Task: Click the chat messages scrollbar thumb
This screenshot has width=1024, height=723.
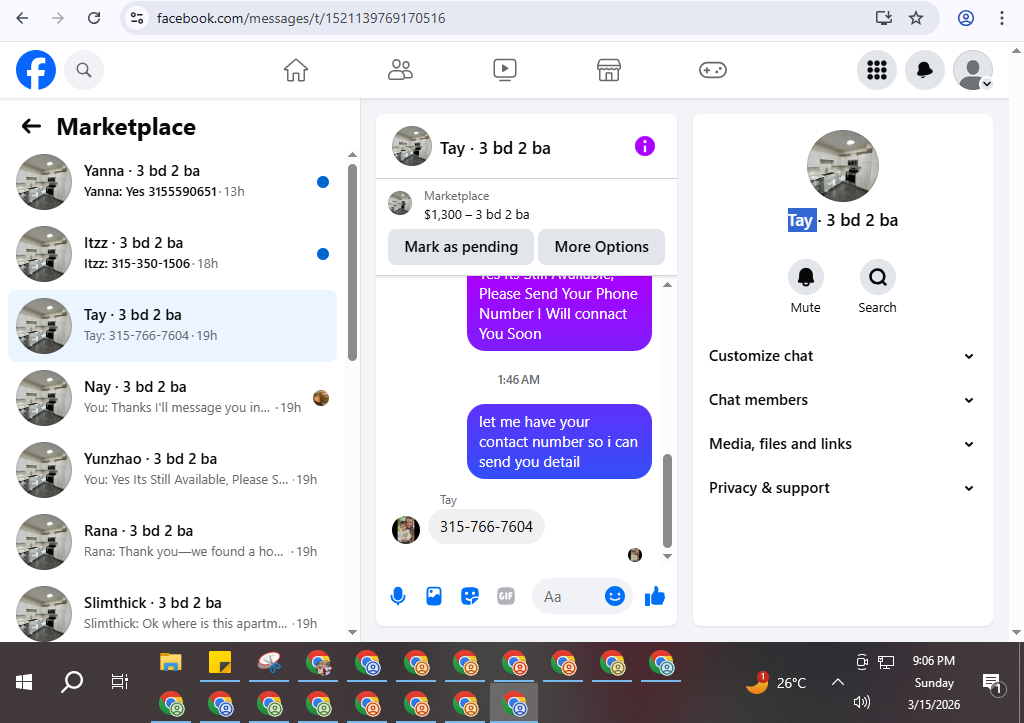Action: (x=667, y=500)
